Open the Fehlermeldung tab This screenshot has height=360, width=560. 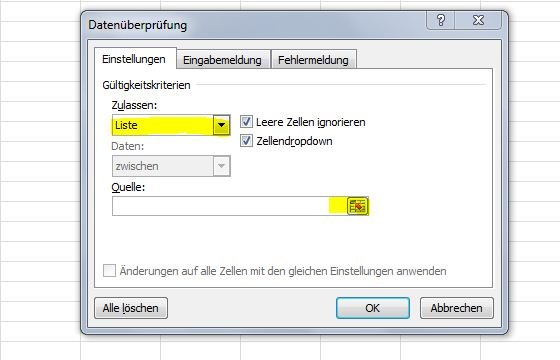[313, 60]
